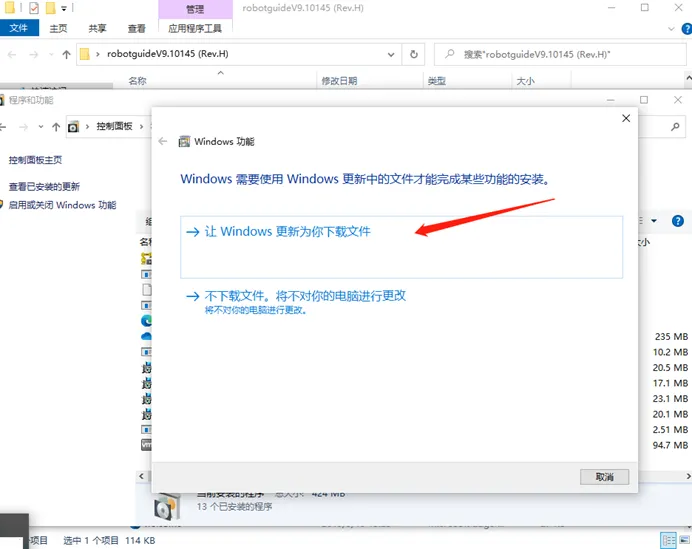The height and width of the screenshot is (549, 692).
Task: Sort files by 名称 column
Action: (x=137, y=81)
